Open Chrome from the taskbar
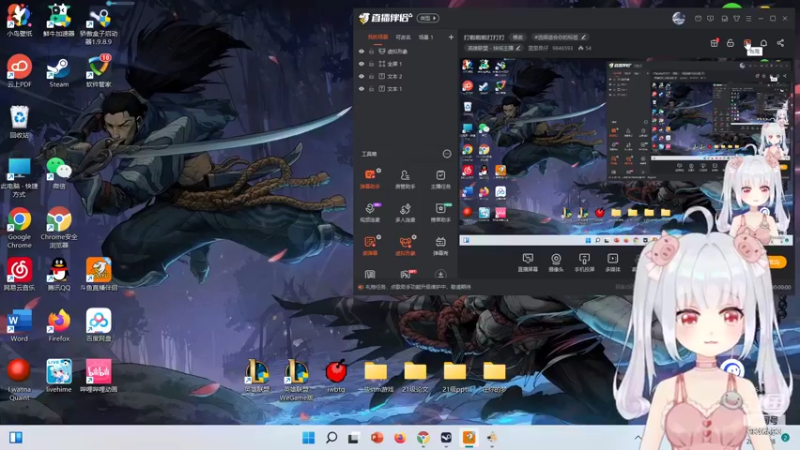This screenshot has height=450, width=800. 423,438
